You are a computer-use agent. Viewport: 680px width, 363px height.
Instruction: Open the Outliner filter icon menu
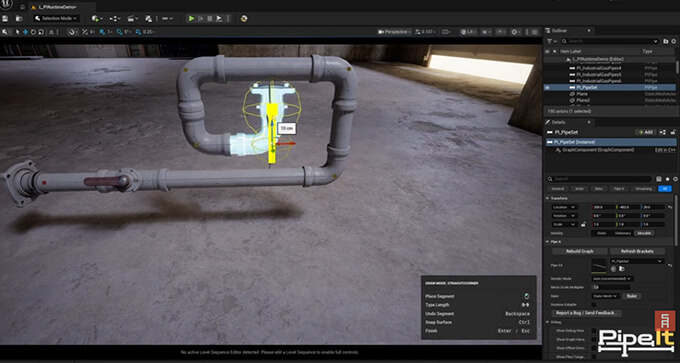click(551, 41)
